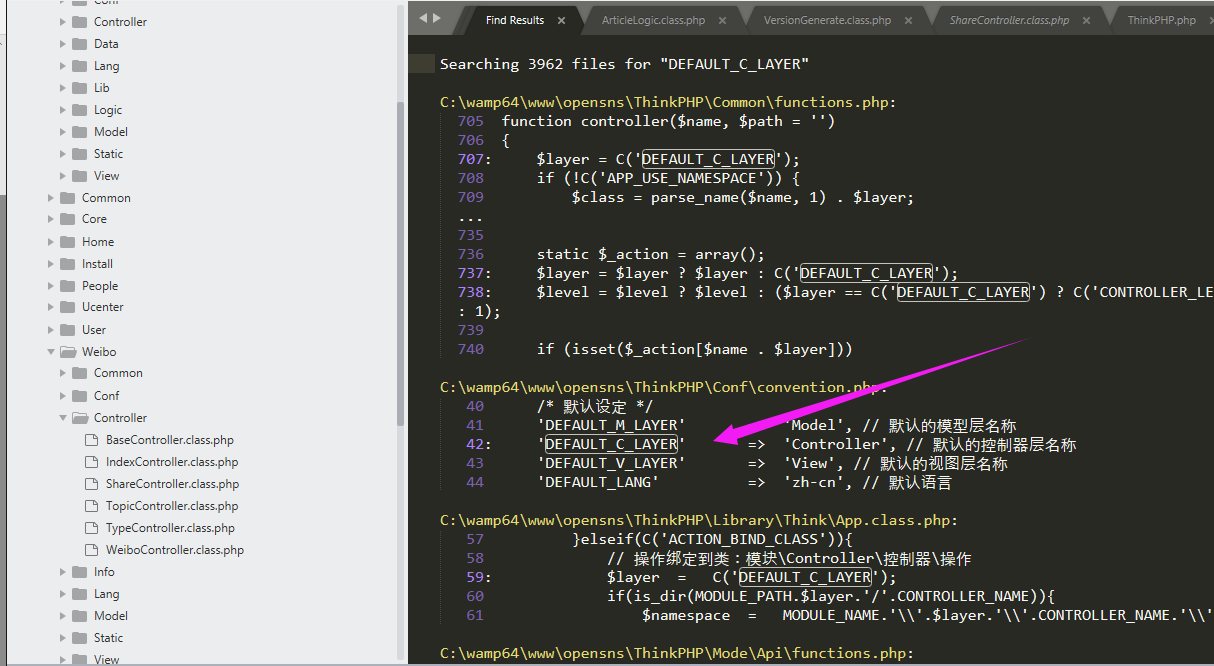The image size is (1214, 666).
Task: Close the VersionGenerate.class.php tab
Action: [x=908, y=20]
